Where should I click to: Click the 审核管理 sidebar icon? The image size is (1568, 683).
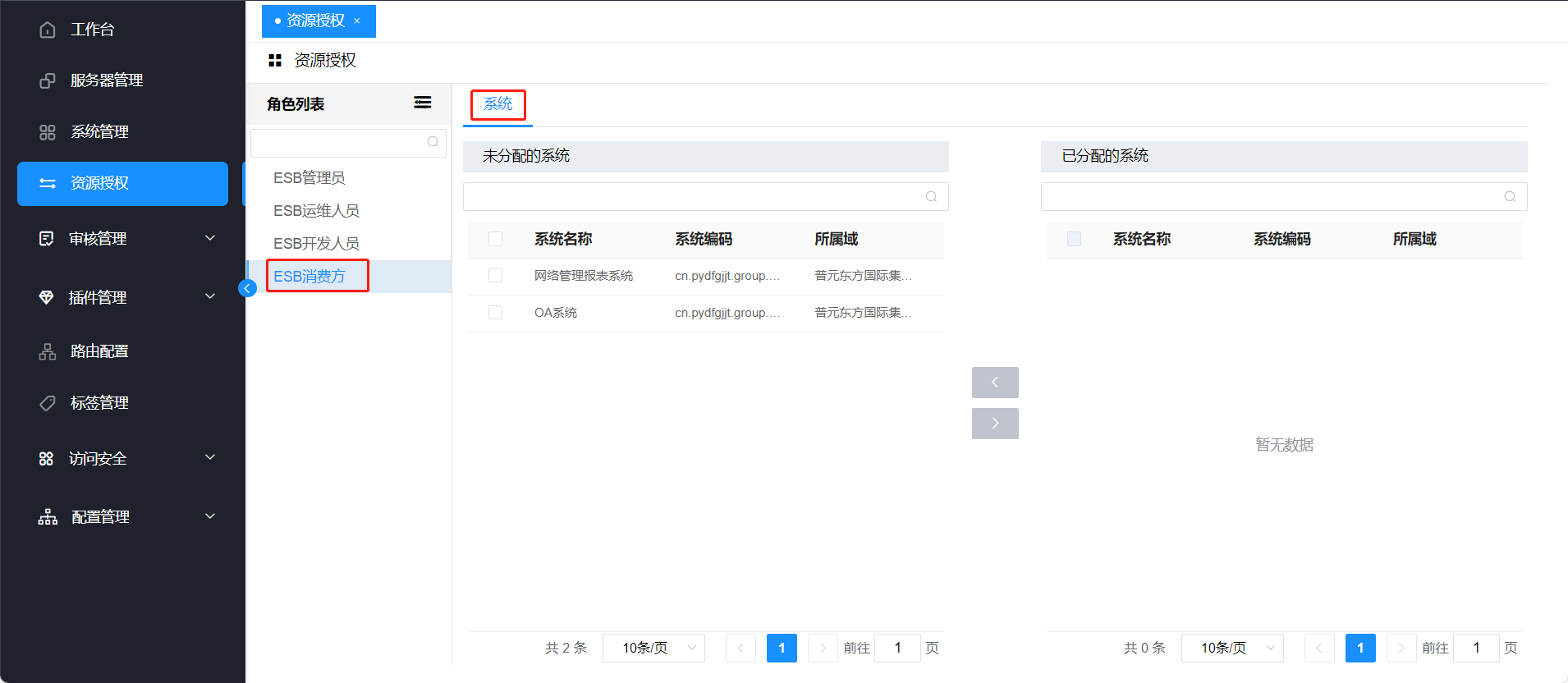click(47, 239)
